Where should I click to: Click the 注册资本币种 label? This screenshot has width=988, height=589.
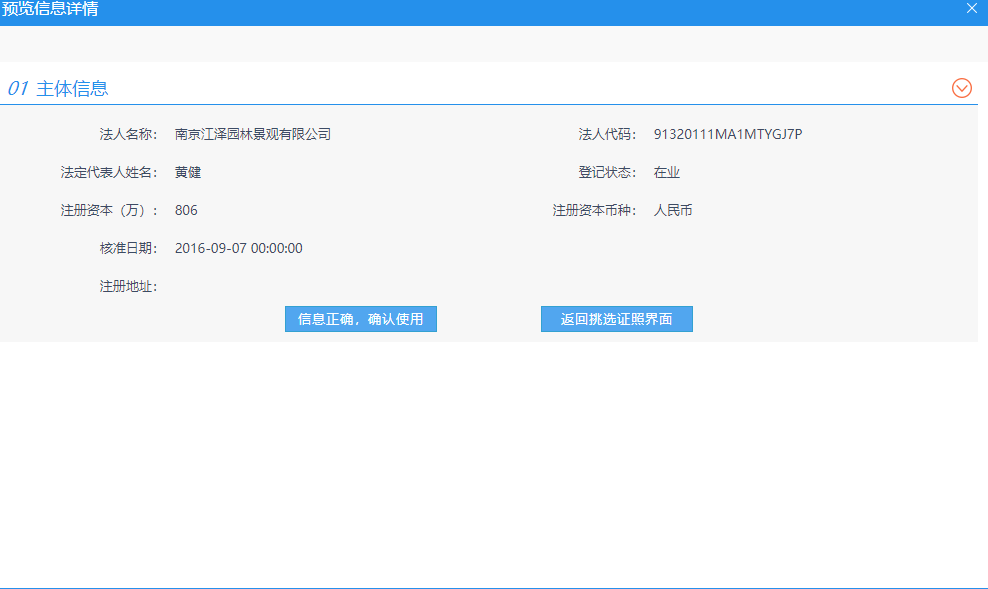coord(594,210)
